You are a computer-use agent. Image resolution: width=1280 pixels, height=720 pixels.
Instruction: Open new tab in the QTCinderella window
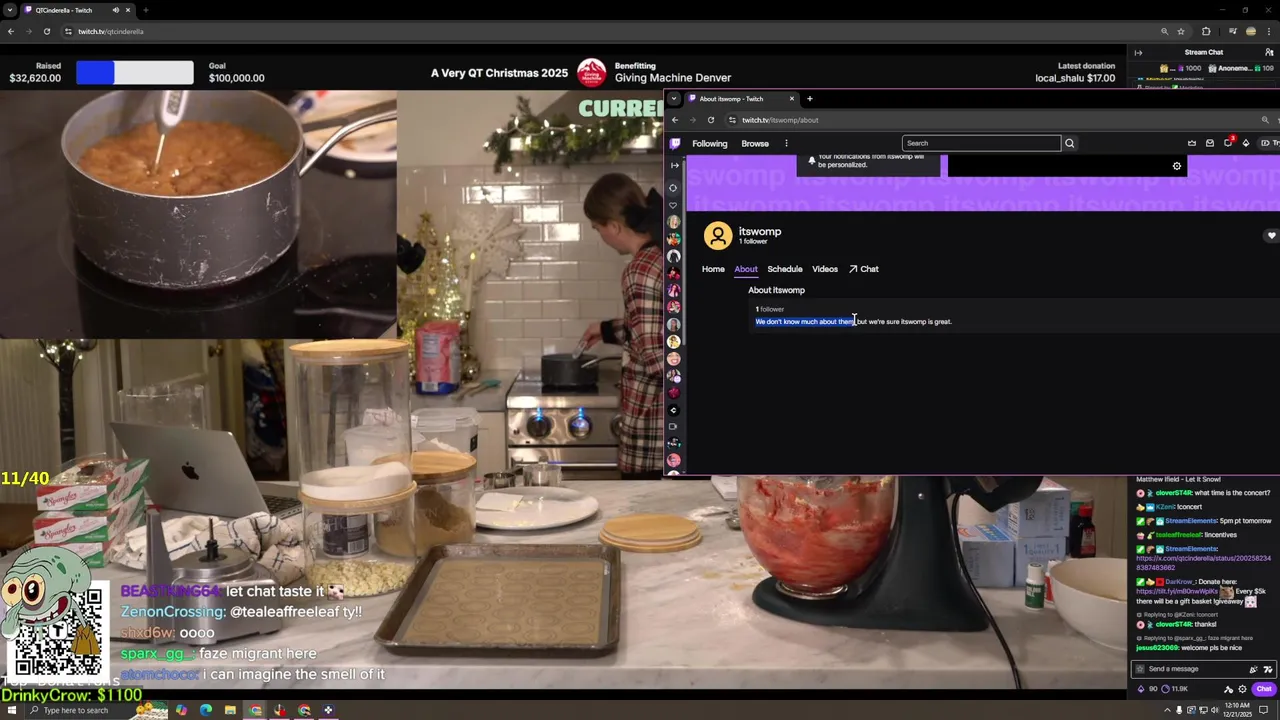point(146,10)
